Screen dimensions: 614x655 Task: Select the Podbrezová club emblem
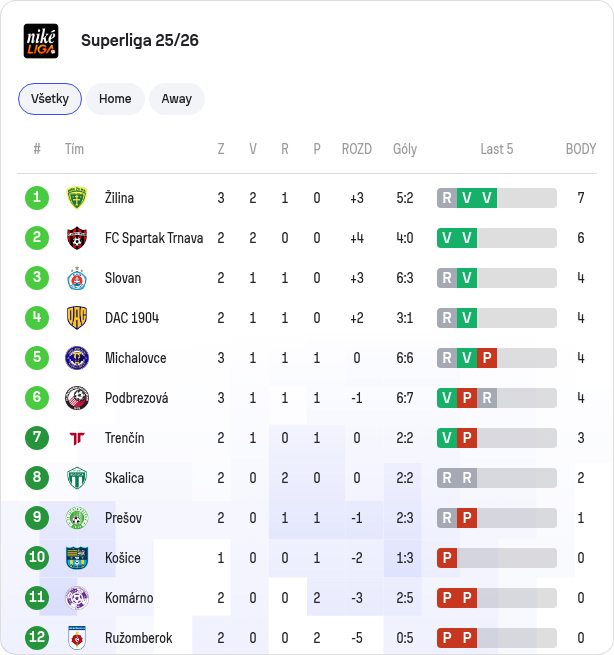[77, 398]
